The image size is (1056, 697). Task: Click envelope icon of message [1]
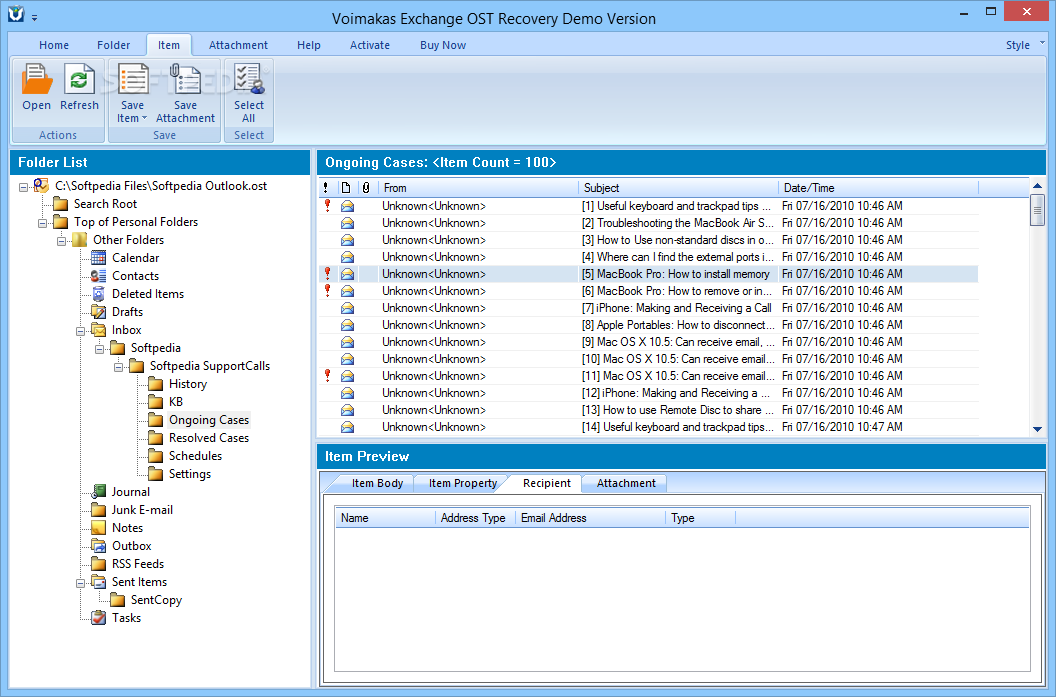pos(348,206)
